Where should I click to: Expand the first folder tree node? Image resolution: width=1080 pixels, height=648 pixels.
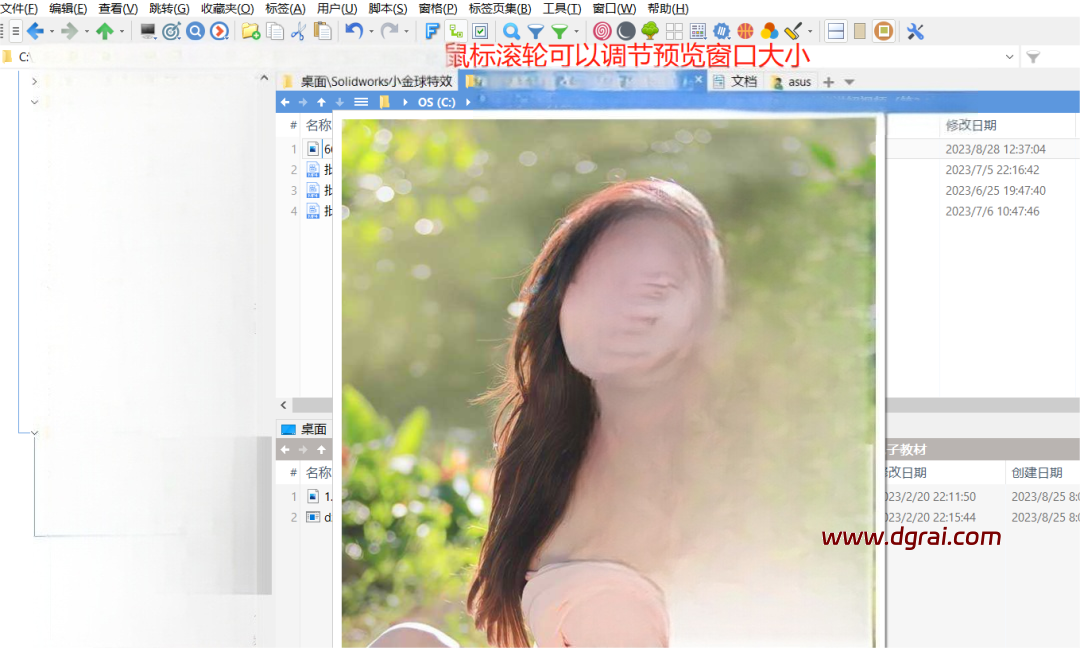point(34,81)
